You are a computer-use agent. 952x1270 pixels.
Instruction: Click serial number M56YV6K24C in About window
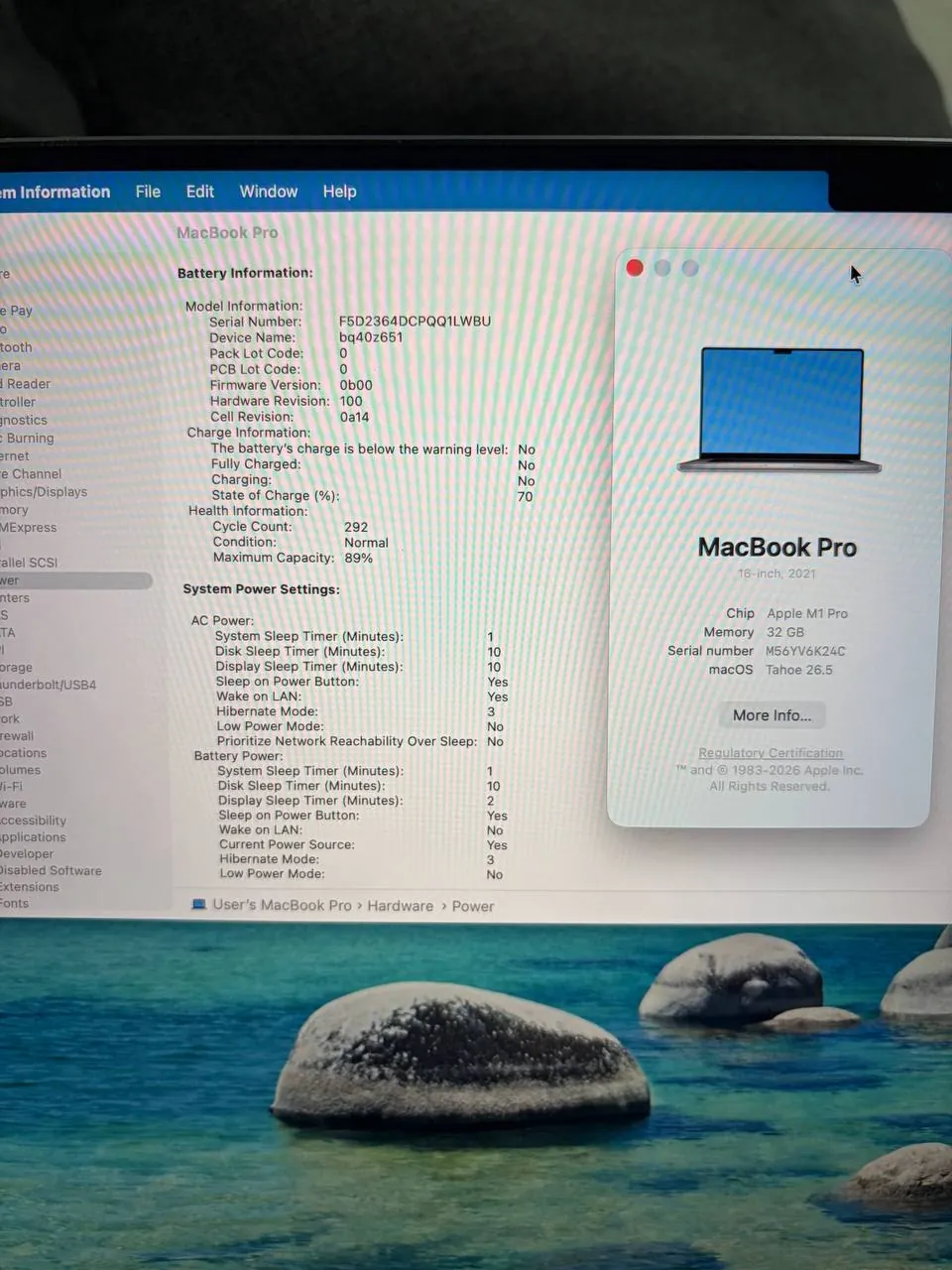click(x=805, y=651)
